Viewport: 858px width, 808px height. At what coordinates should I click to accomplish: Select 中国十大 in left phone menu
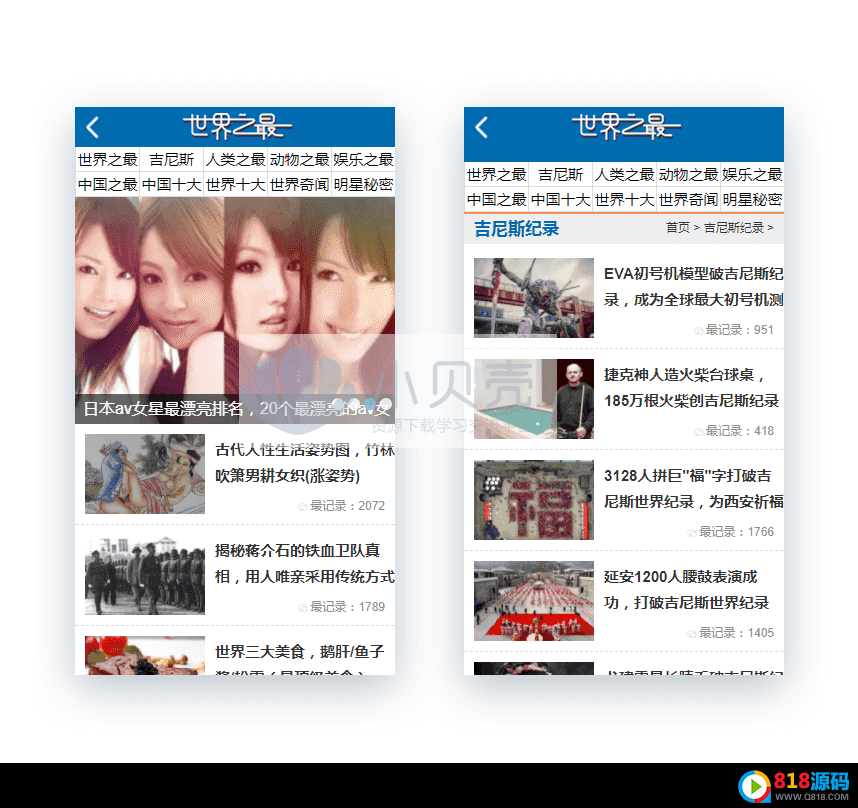171,184
